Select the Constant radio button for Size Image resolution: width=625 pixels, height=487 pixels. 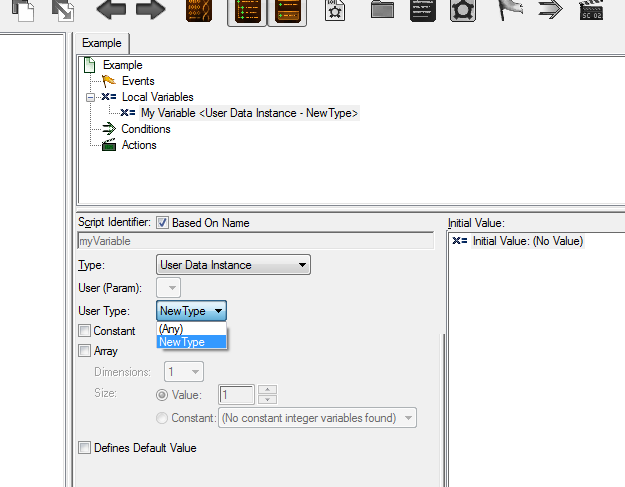pyautogui.click(x=162, y=418)
